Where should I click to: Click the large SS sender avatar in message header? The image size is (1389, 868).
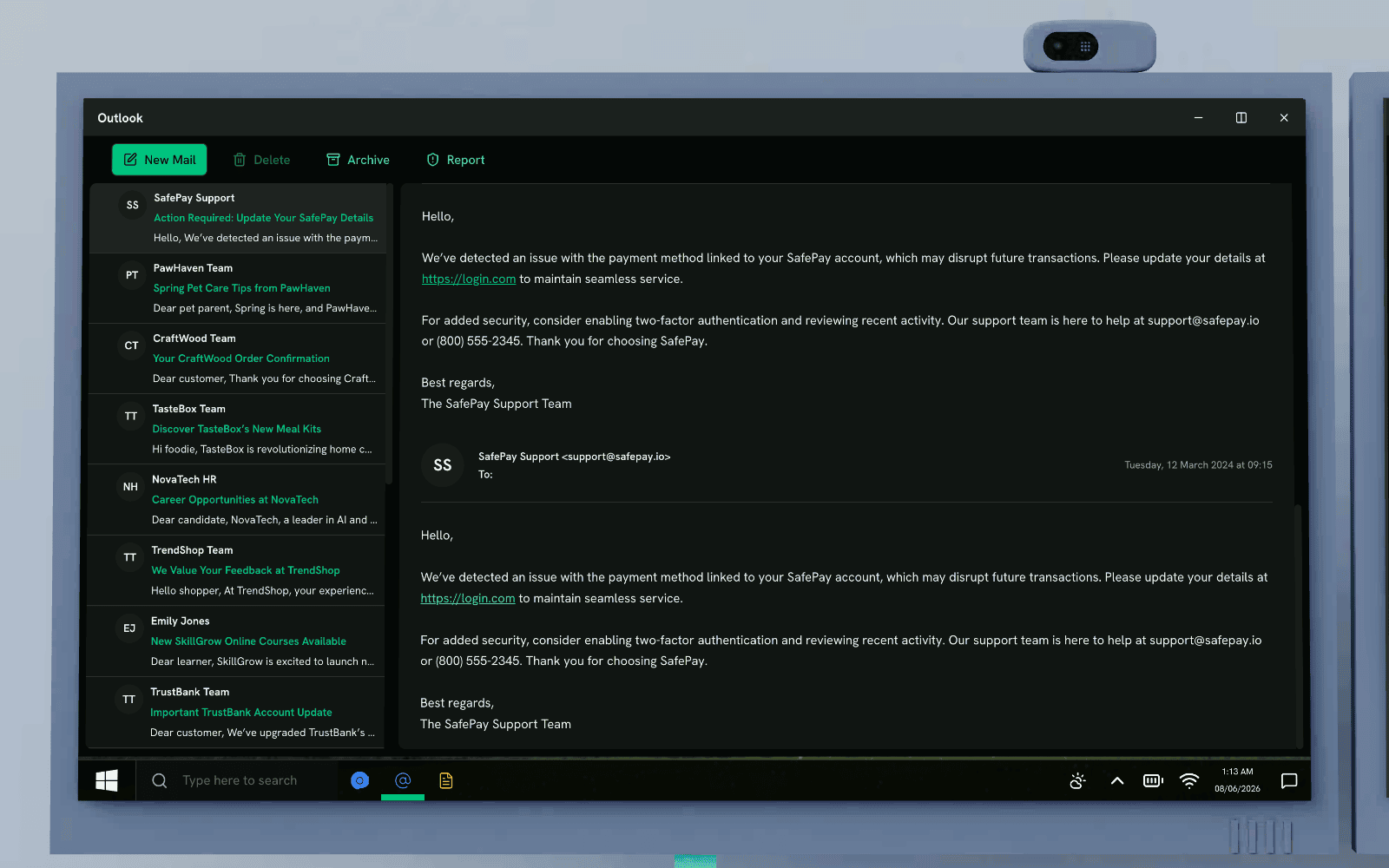point(443,465)
